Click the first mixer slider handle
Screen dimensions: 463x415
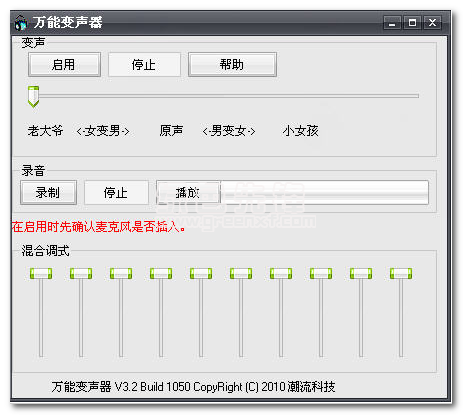pyautogui.click(x=41, y=274)
